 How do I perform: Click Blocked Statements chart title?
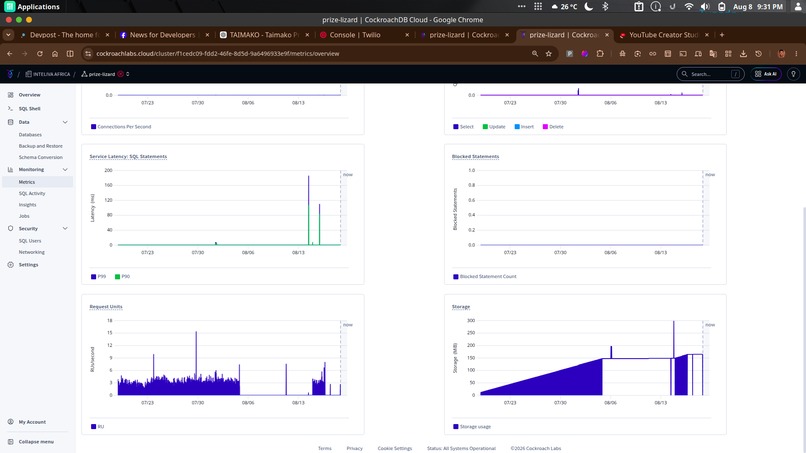(x=475, y=156)
